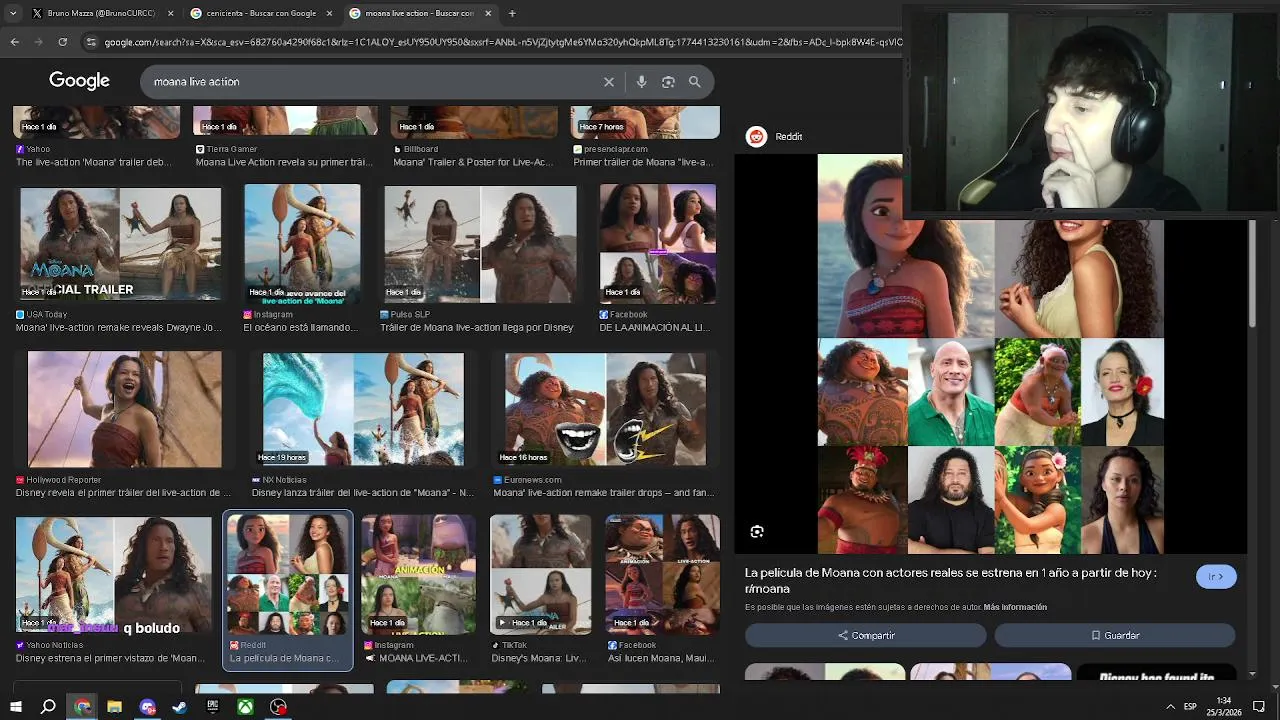
Task: Click the browser forward arrow
Action: [x=38, y=42]
